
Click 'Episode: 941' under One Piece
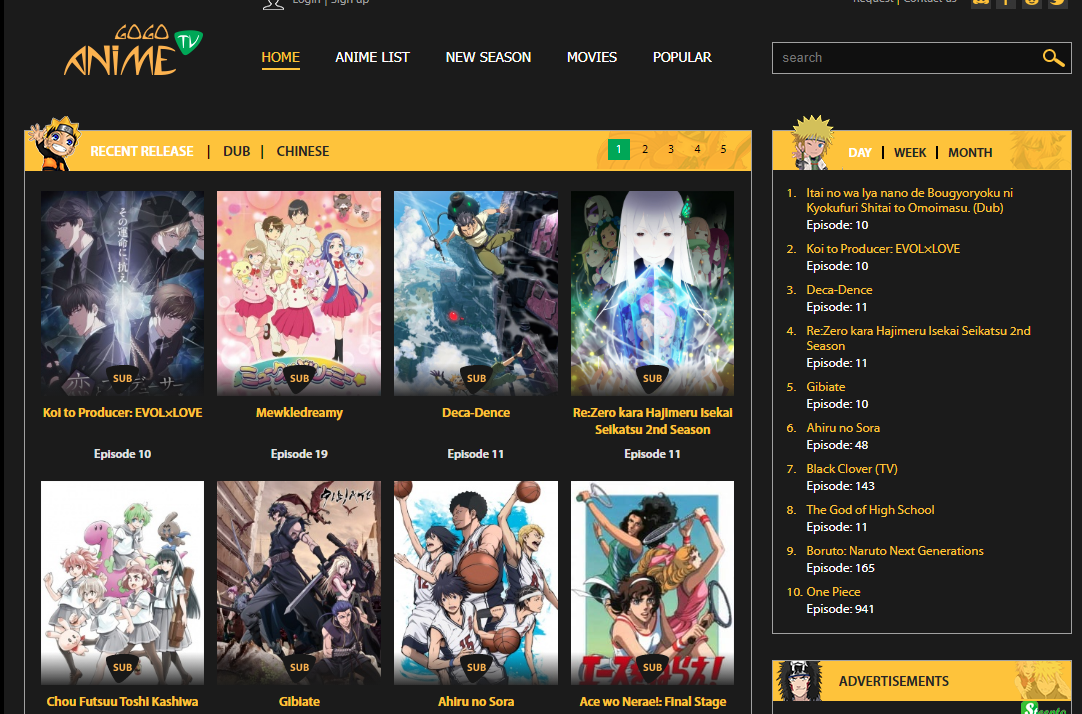point(840,609)
